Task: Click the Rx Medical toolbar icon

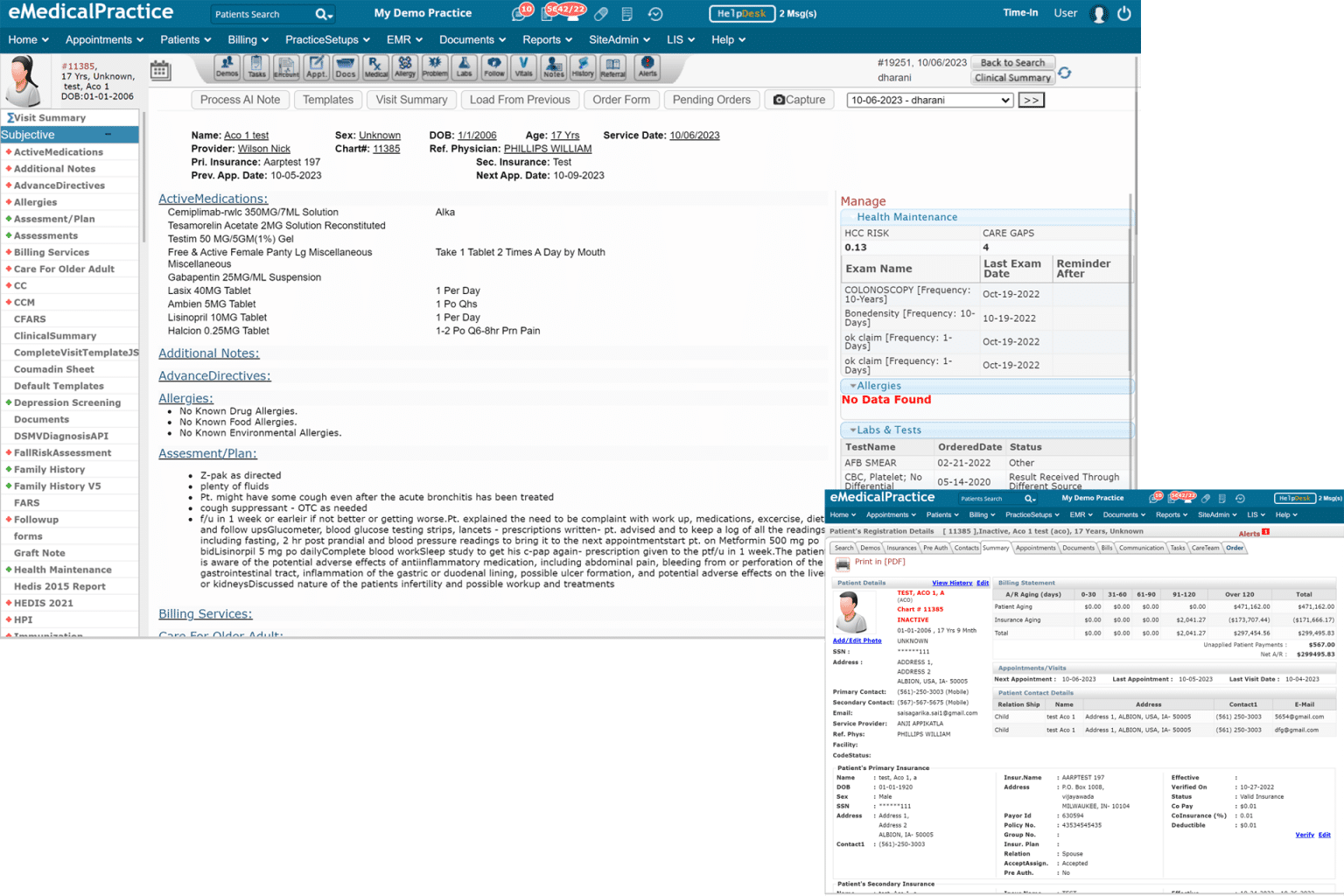Action: [x=375, y=67]
